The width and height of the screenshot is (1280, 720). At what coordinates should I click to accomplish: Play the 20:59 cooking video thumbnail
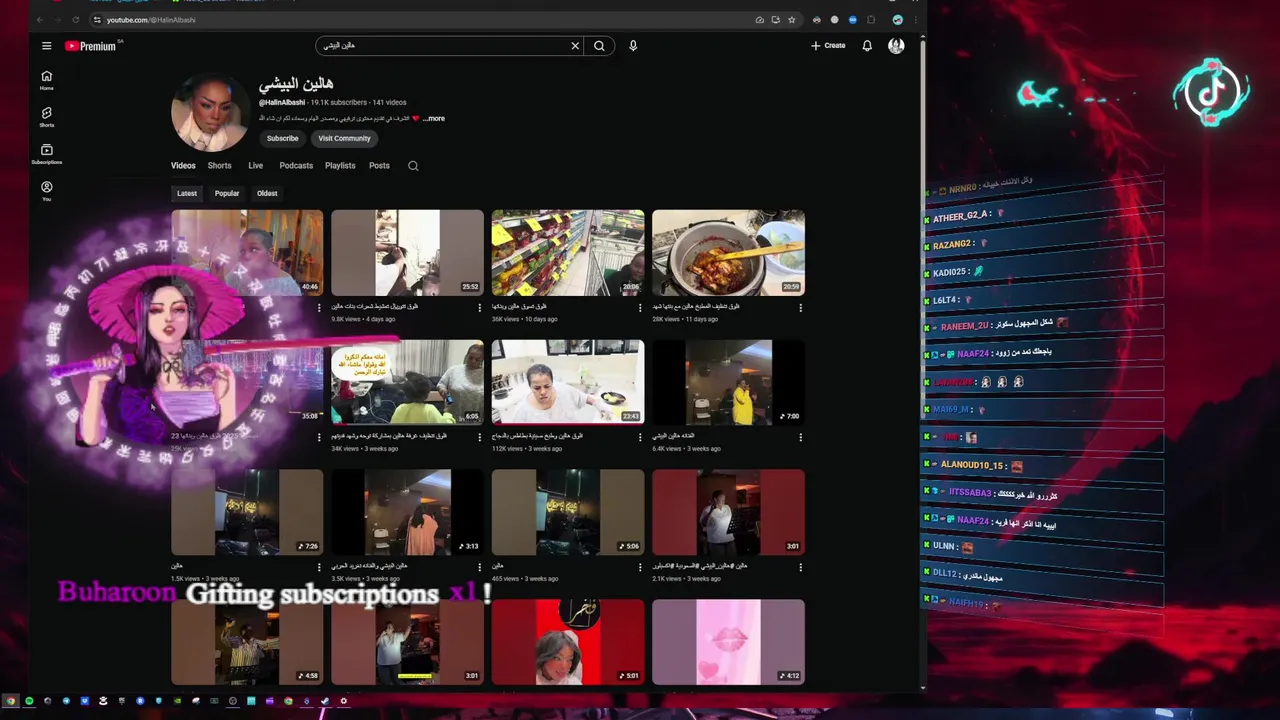pyautogui.click(x=728, y=253)
